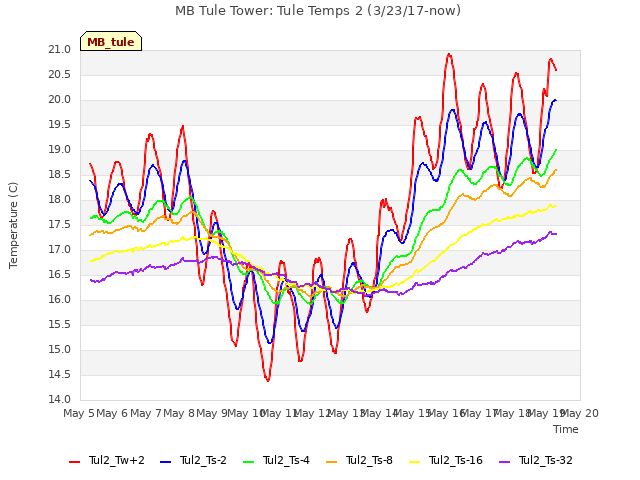The image size is (640, 480).
Task: Click the May 20 x-axis label
Action: [580, 413]
